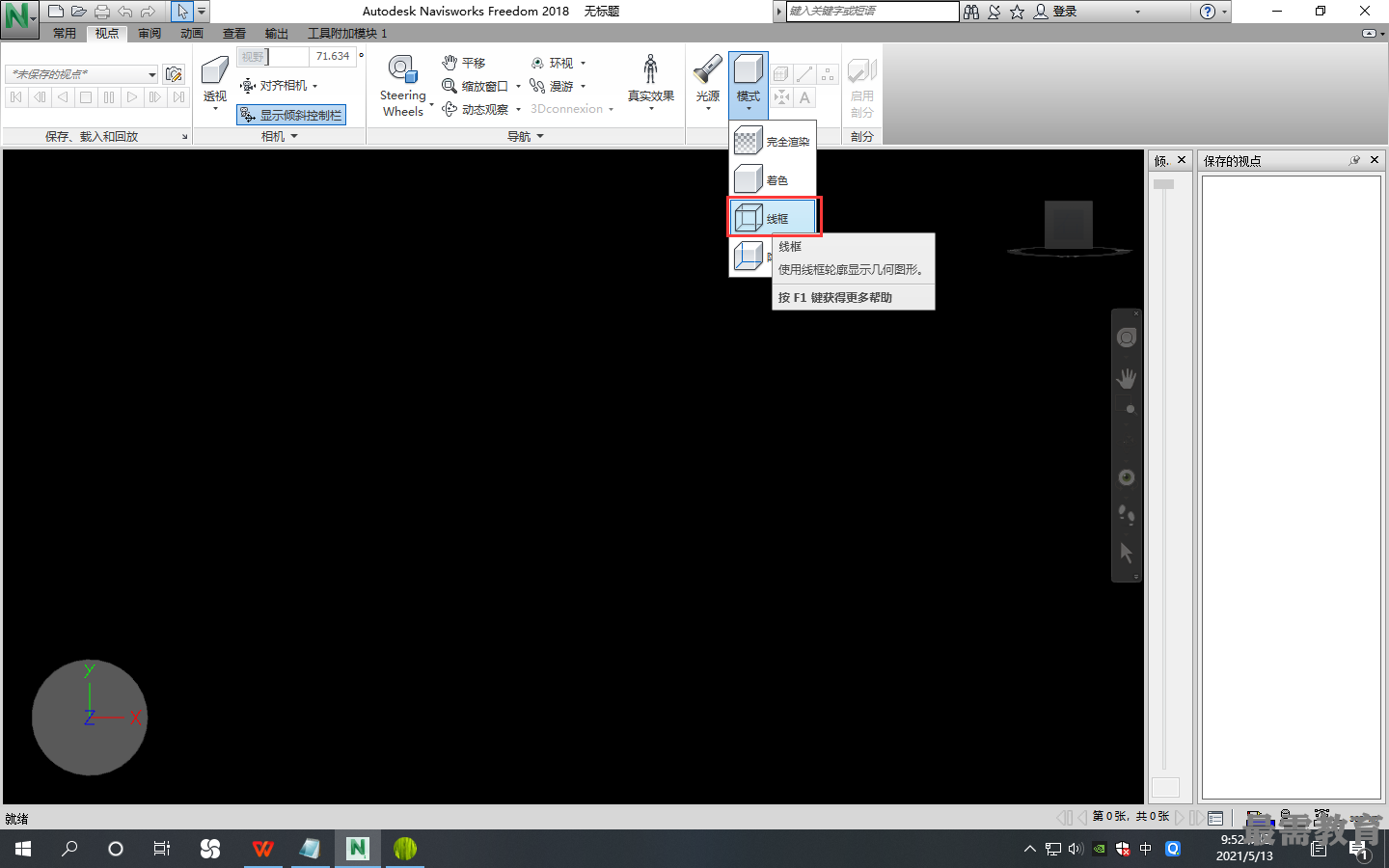This screenshot has height=868, width=1389.
Task: Click the reverse play playback button
Action: click(63, 97)
